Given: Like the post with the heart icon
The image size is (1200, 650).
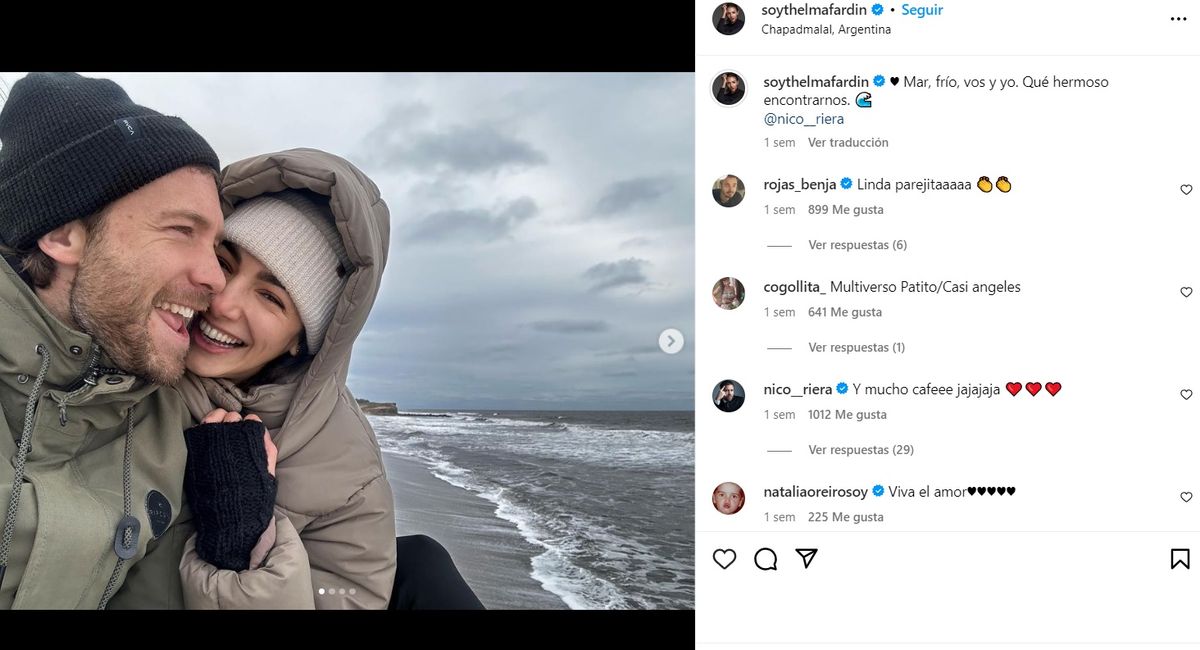Looking at the screenshot, I should 724,559.
